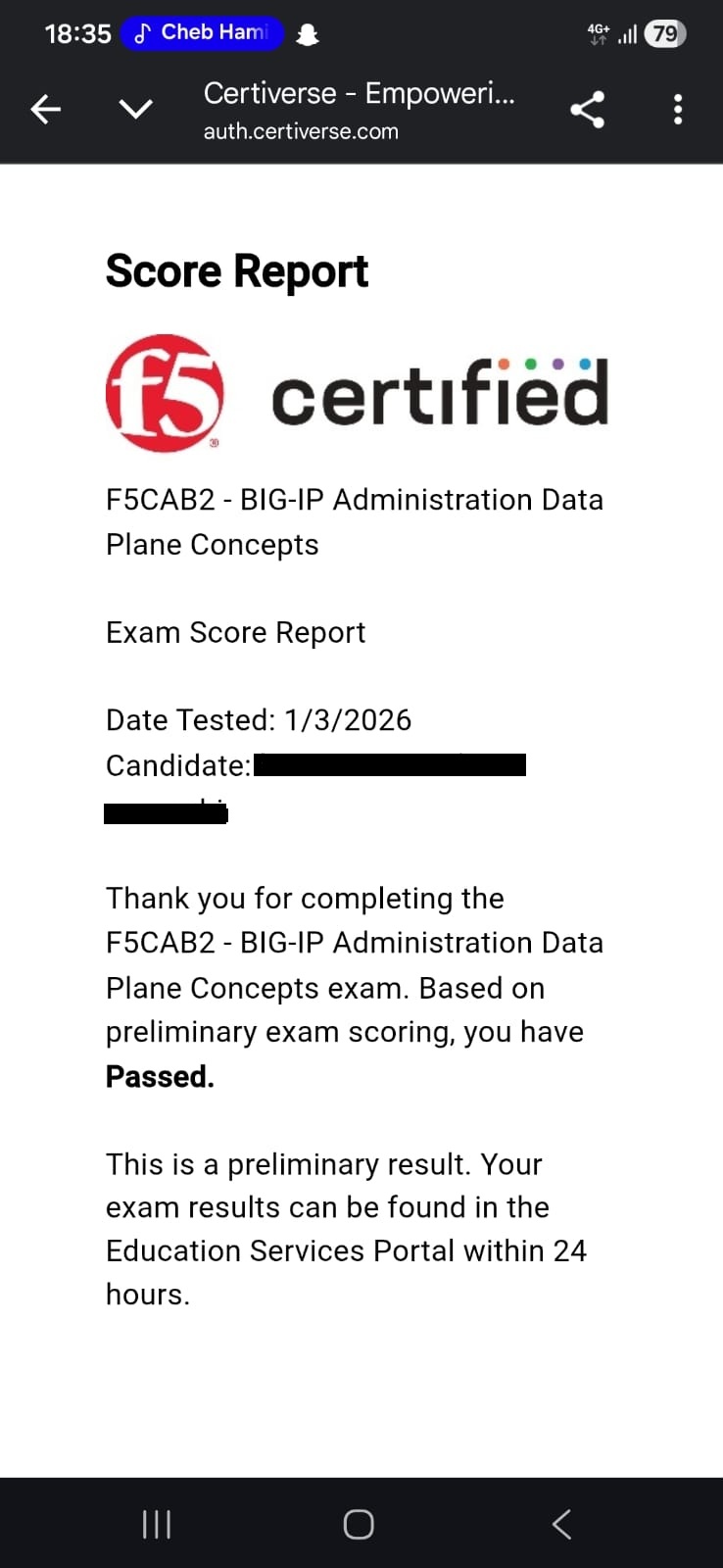Open the three-dot overflow menu
Screen dimensions: 723x1568
(678, 109)
